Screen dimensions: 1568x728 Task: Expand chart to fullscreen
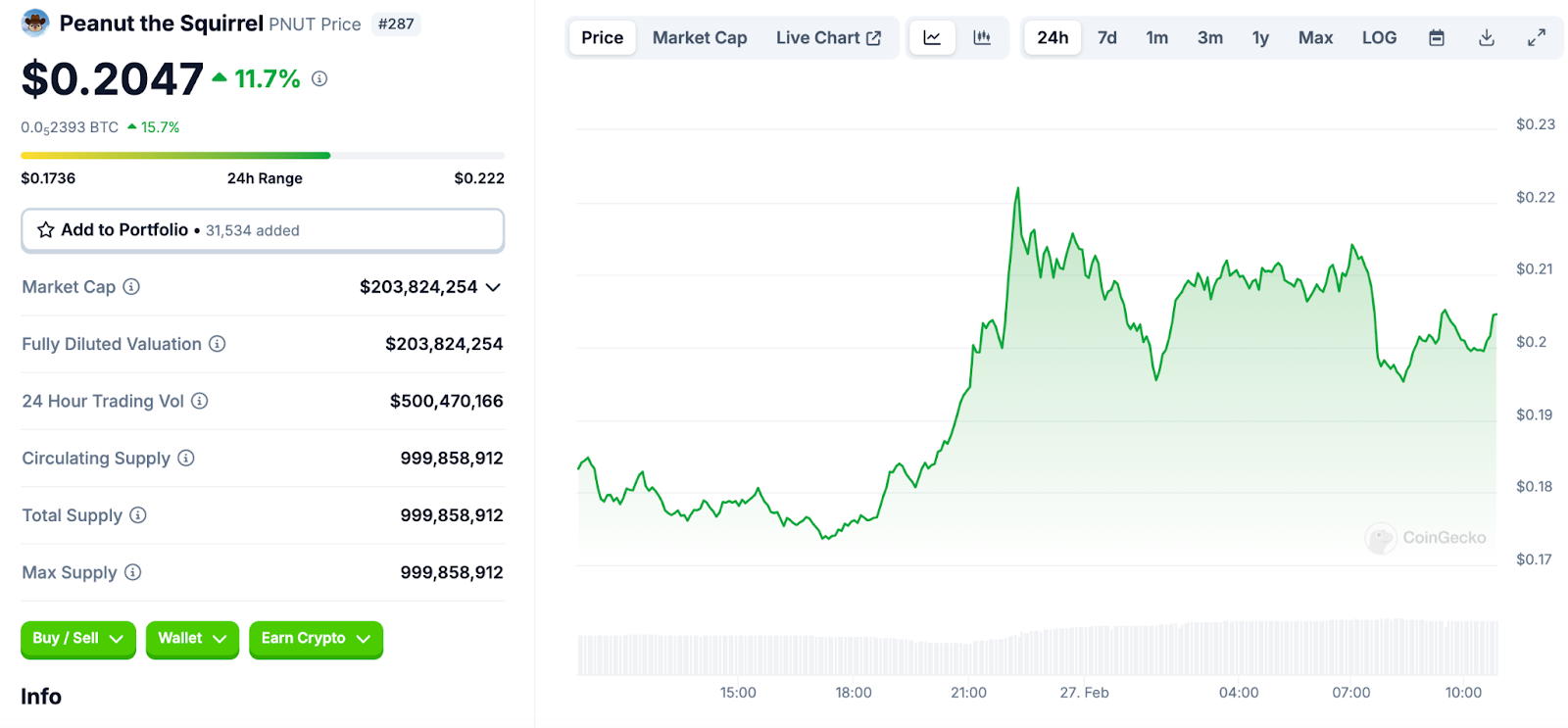[x=1537, y=38]
